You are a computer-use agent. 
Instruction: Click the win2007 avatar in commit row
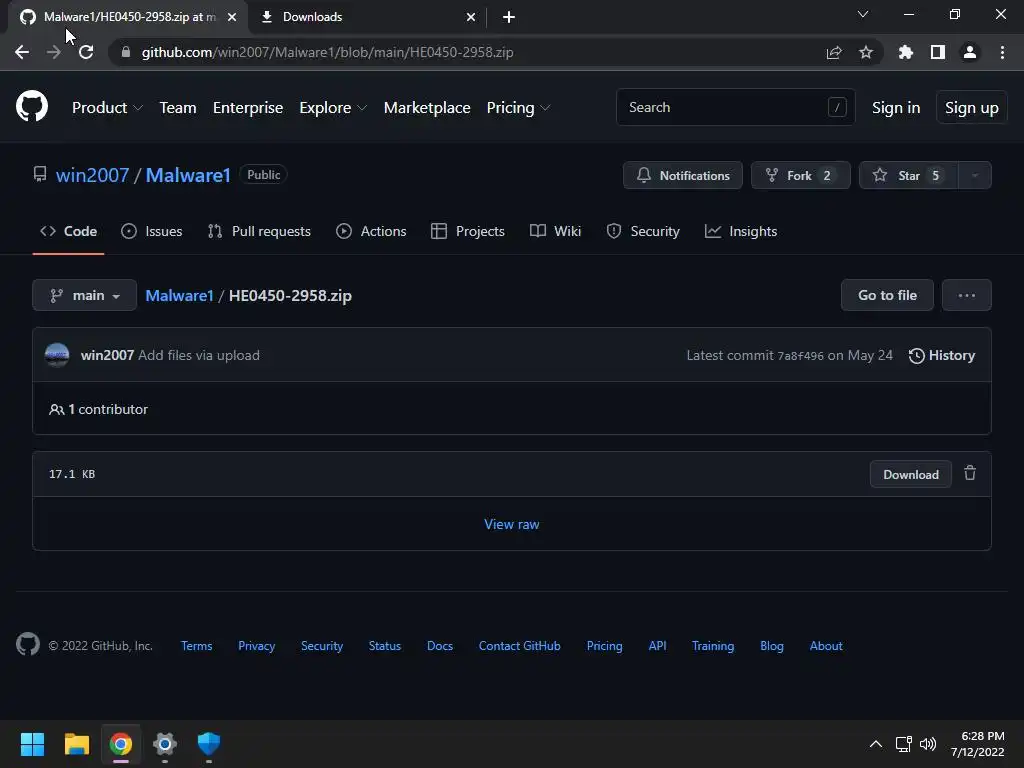(x=57, y=355)
